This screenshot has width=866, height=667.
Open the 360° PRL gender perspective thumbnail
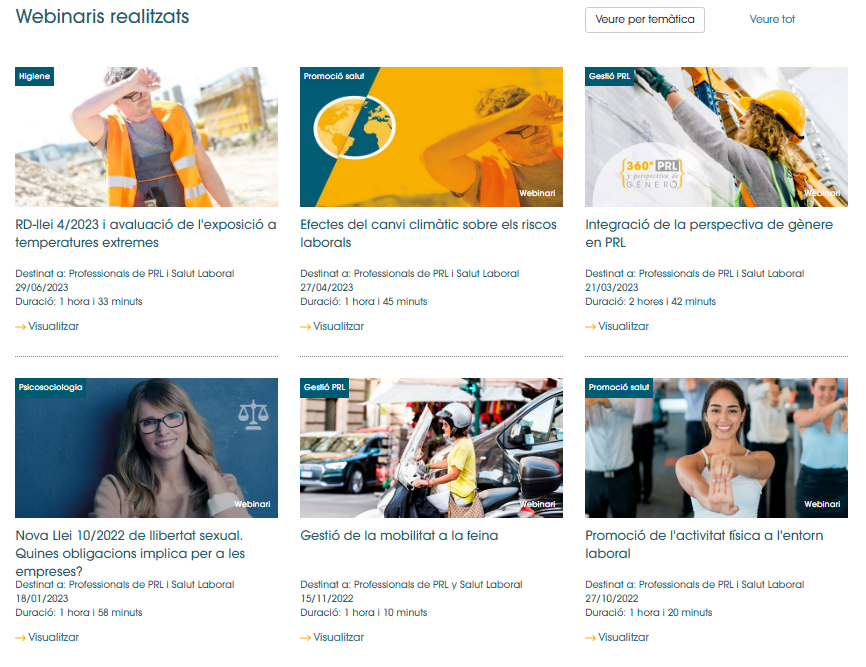pyautogui.click(x=716, y=137)
